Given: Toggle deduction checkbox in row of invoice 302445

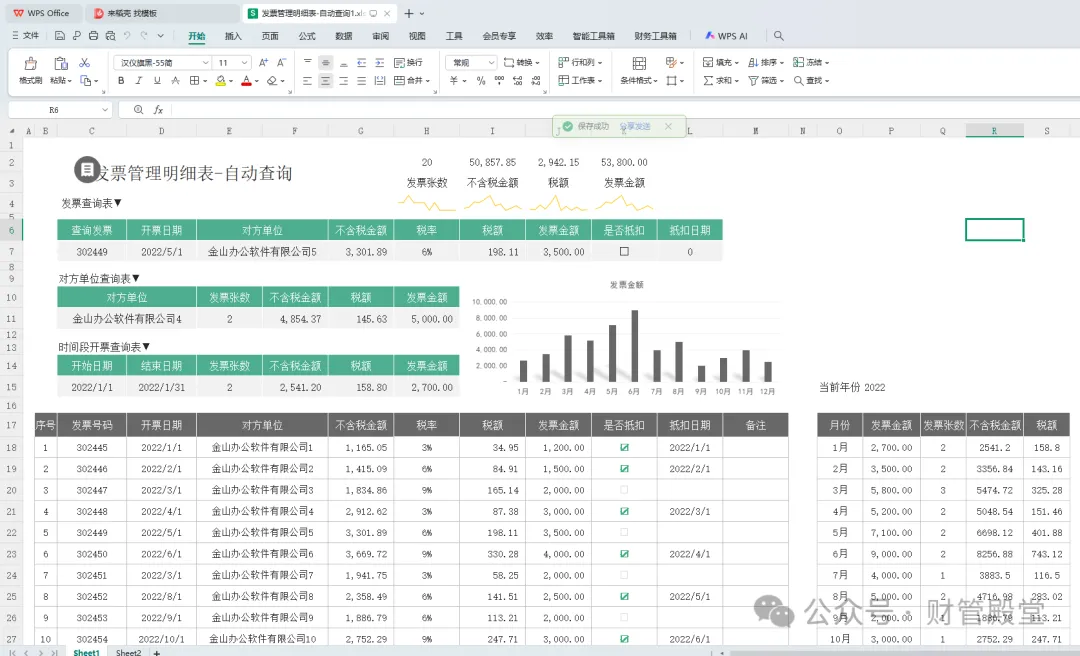Looking at the screenshot, I should pos(624,447).
